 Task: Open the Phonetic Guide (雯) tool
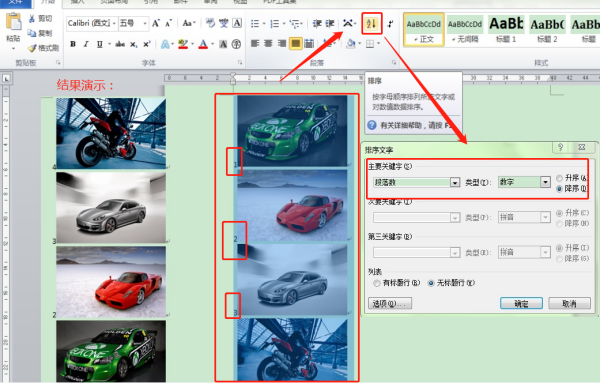223,23
